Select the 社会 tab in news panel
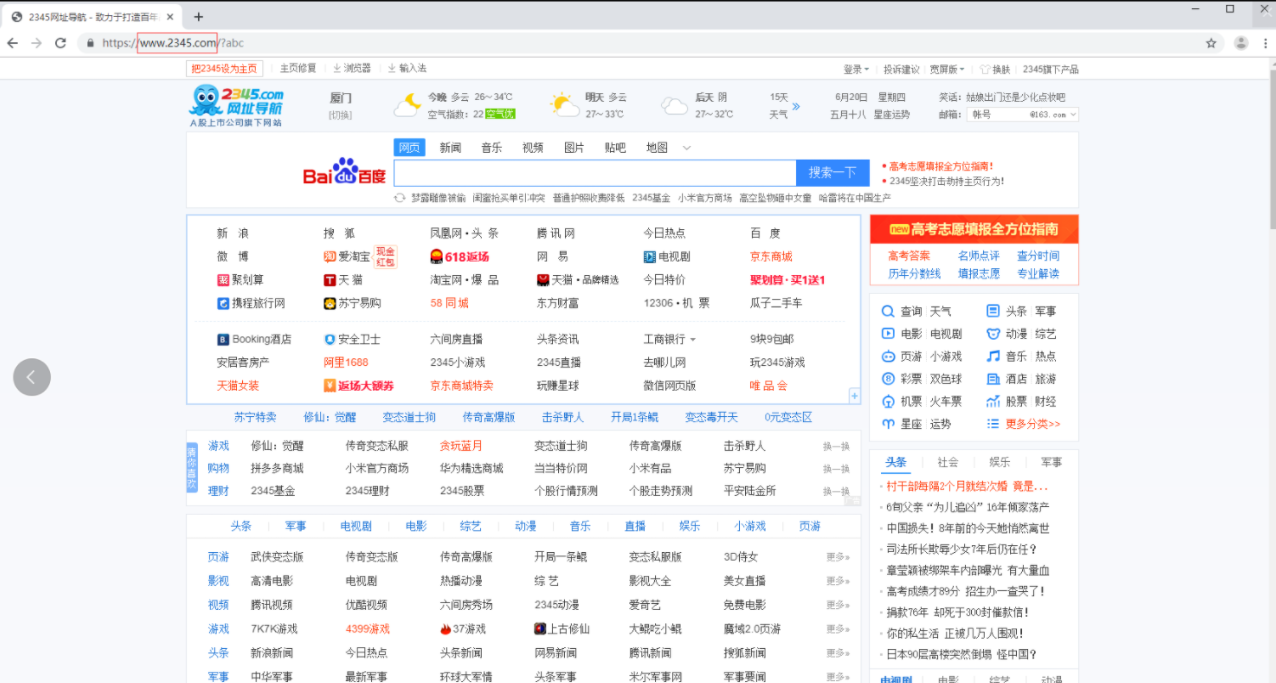1276x683 pixels. 947,462
